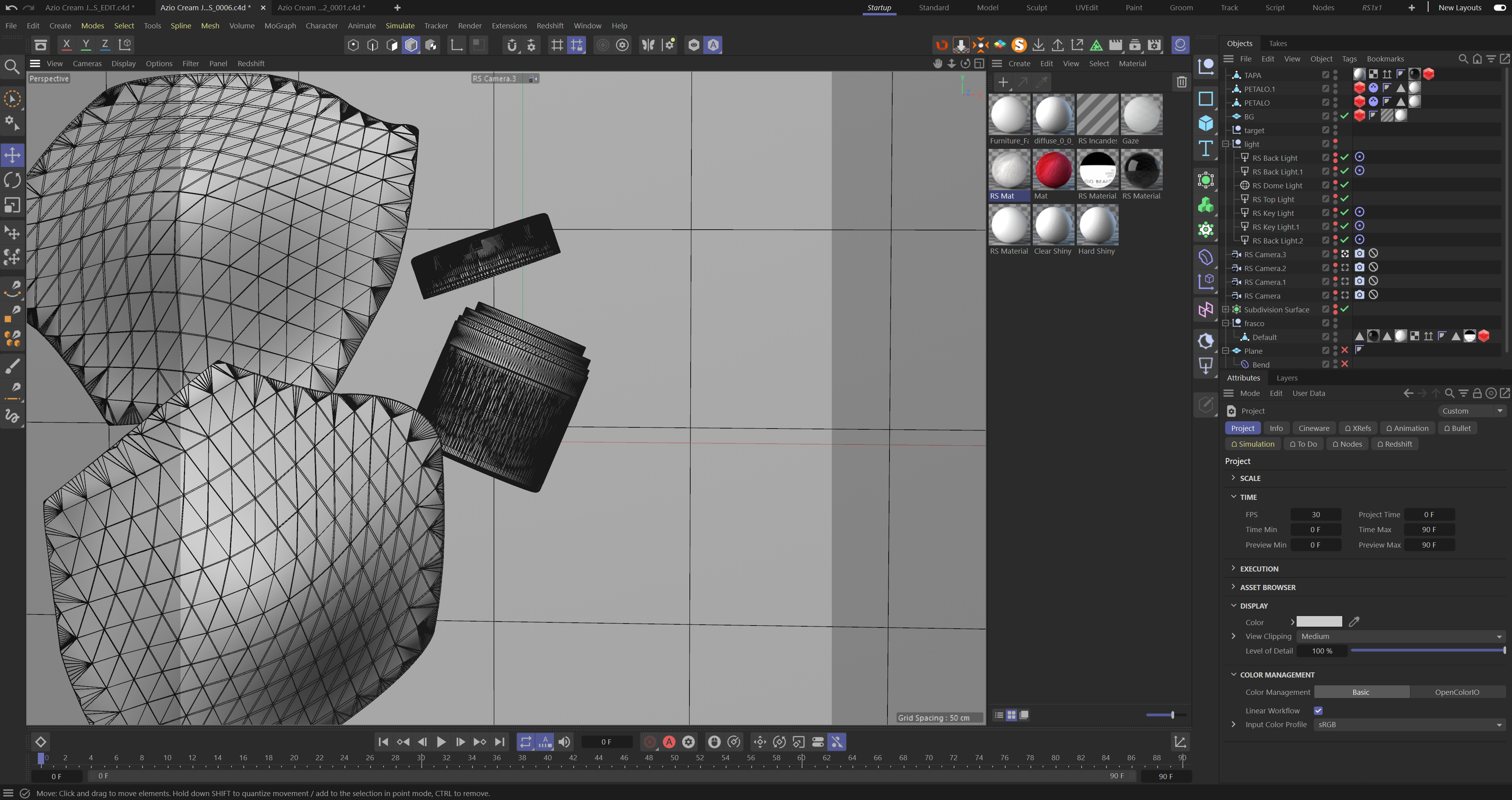The height and width of the screenshot is (800, 1512).
Task: Toggle RS Dome Light enable checkmark
Action: click(x=1345, y=186)
